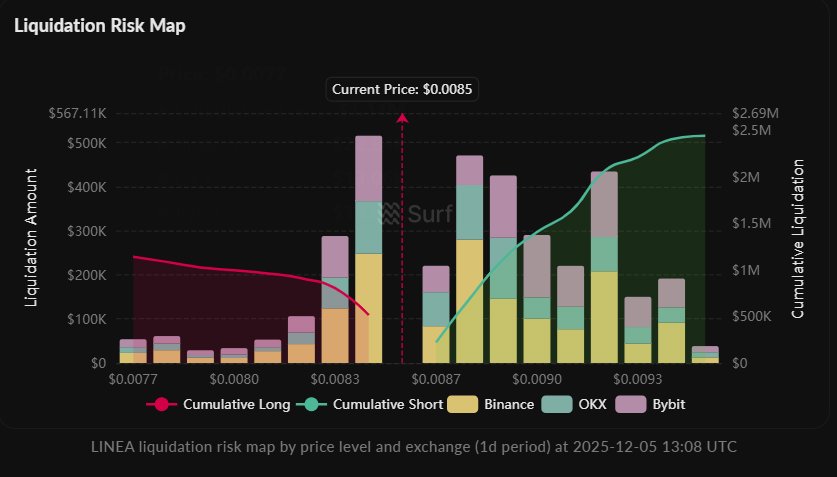The image size is (837, 477).
Task: Click the leftmost bar at $0.0077
Action: 133,351
